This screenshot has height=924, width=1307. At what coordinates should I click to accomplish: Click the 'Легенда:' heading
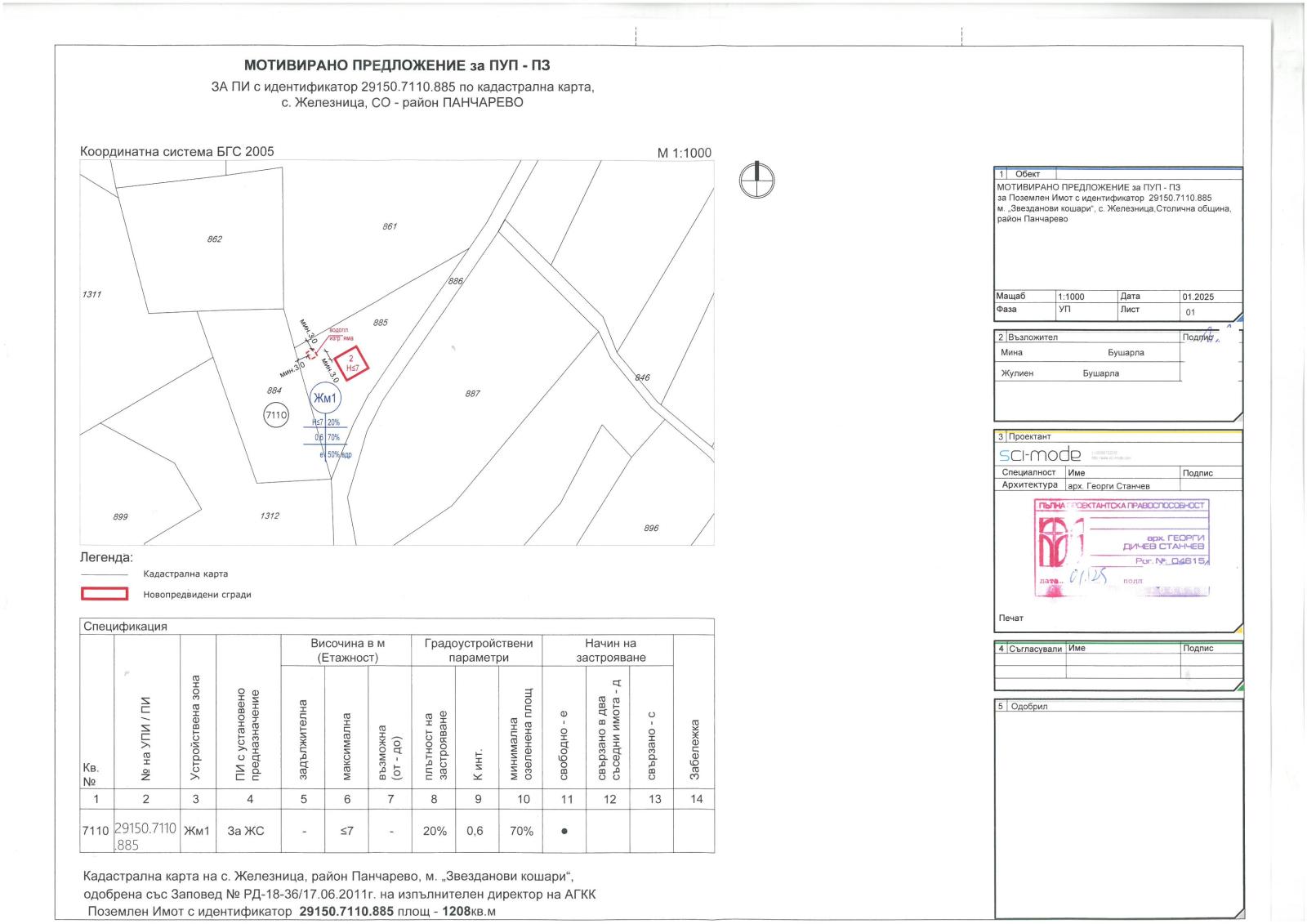coord(105,557)
